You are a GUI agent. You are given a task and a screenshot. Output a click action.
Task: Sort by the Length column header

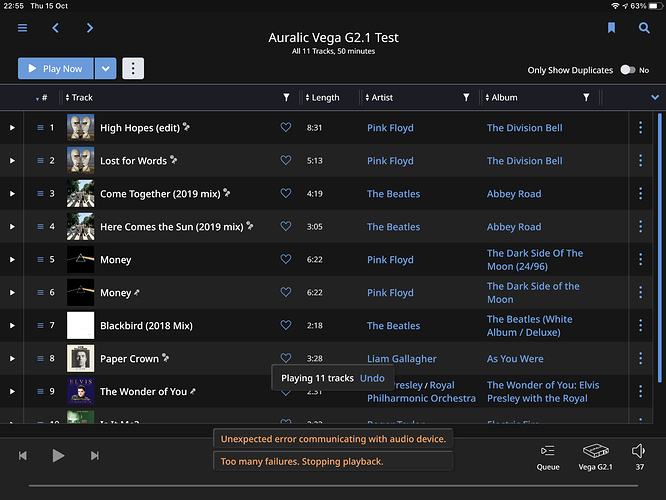[x=322, y=98]
